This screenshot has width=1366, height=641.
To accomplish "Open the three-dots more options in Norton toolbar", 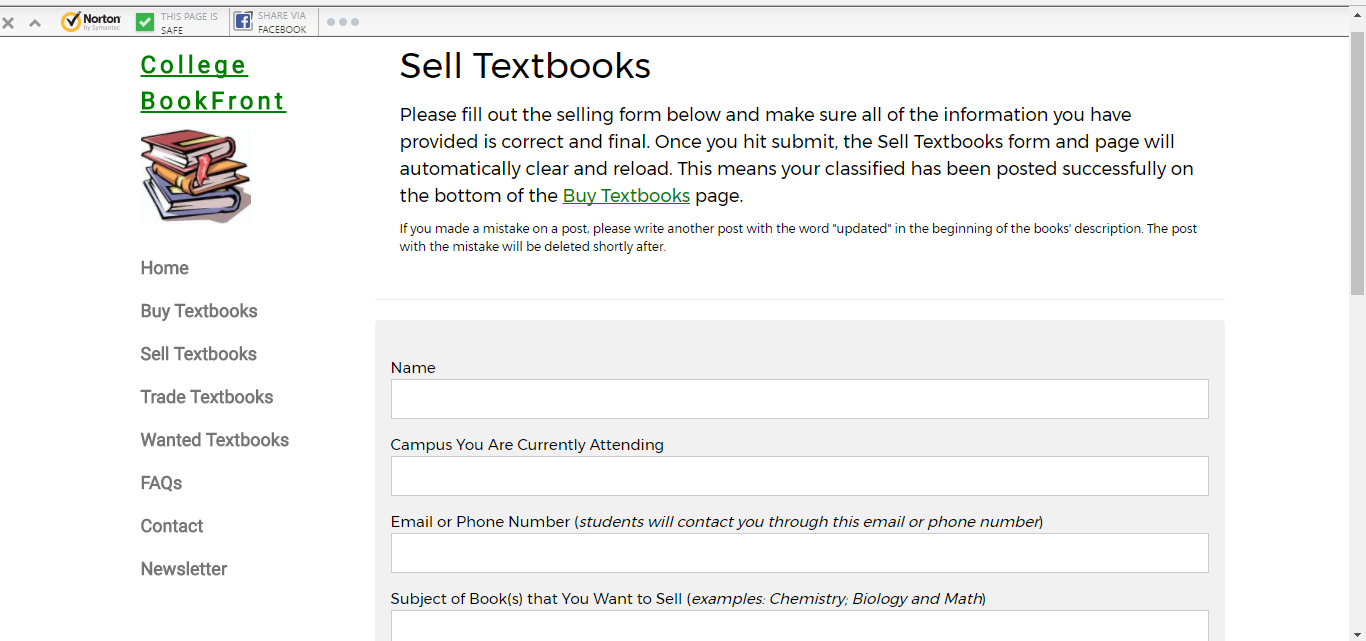I will pos(343,22).
